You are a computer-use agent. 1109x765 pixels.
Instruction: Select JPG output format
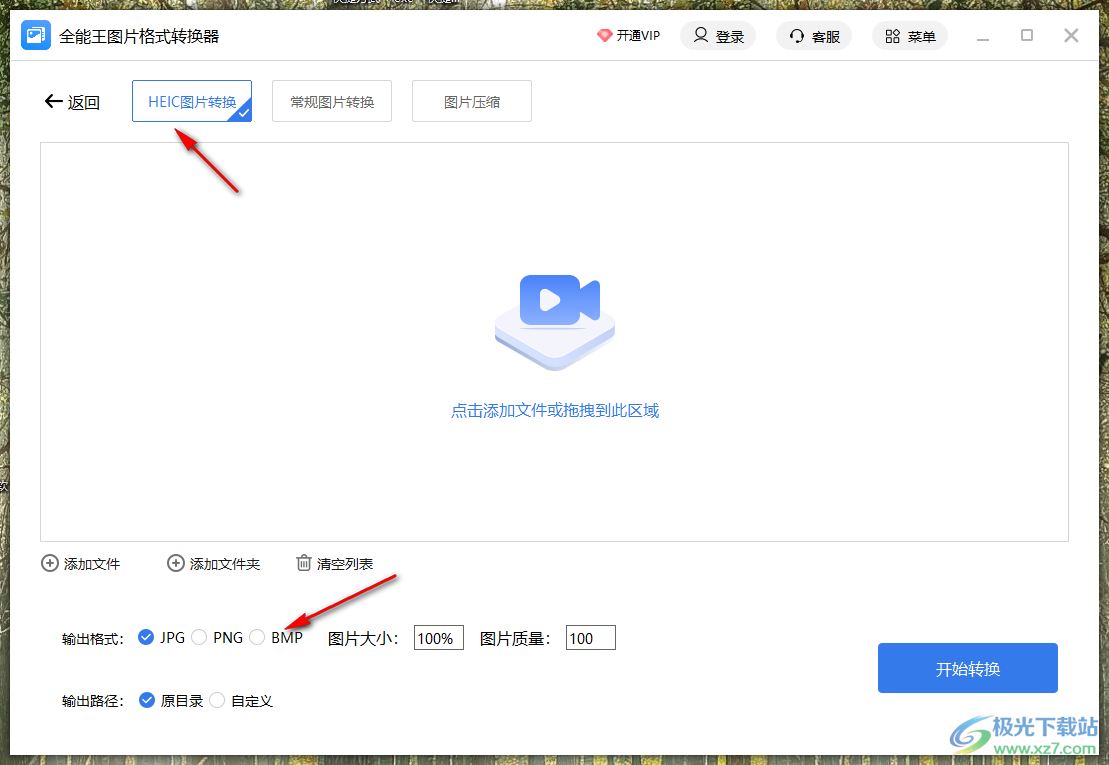coord(146,638)
